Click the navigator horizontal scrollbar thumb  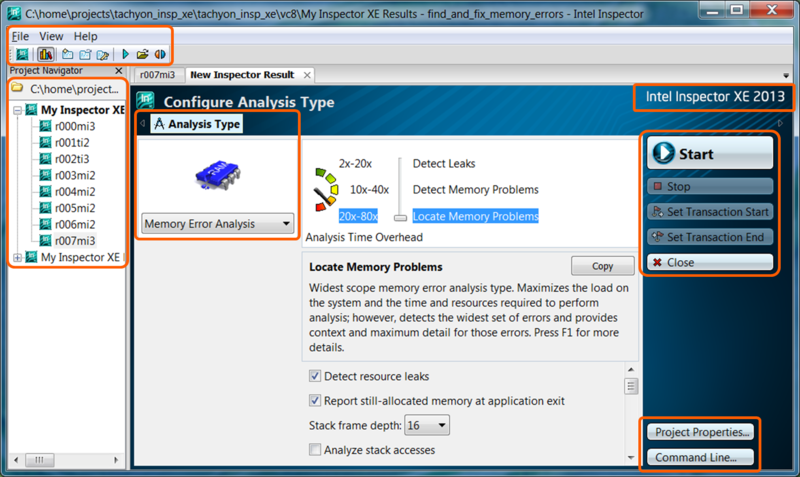[39, 460]
